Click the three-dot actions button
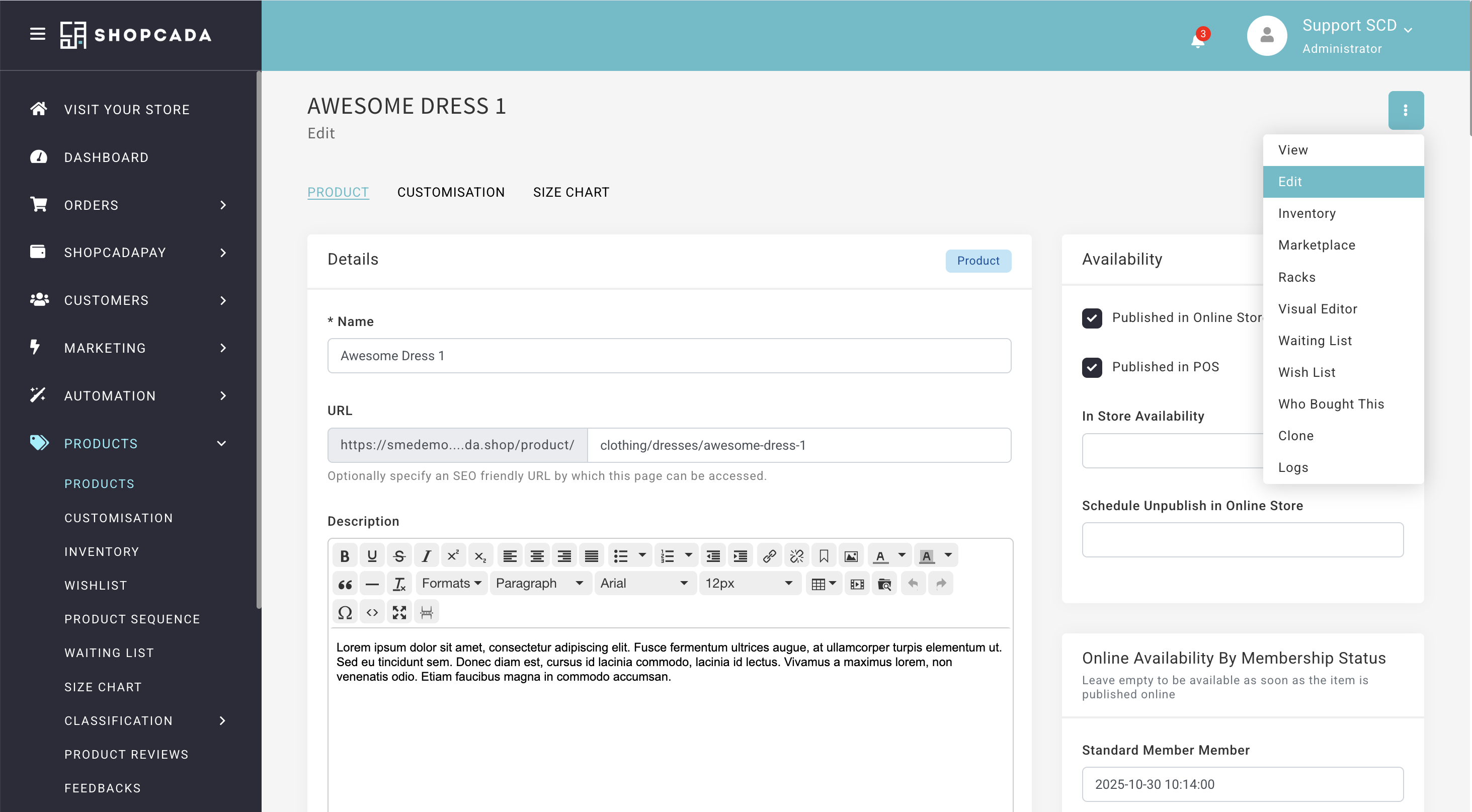This screenshot has width=1472, height=812. pos(1406,110)
